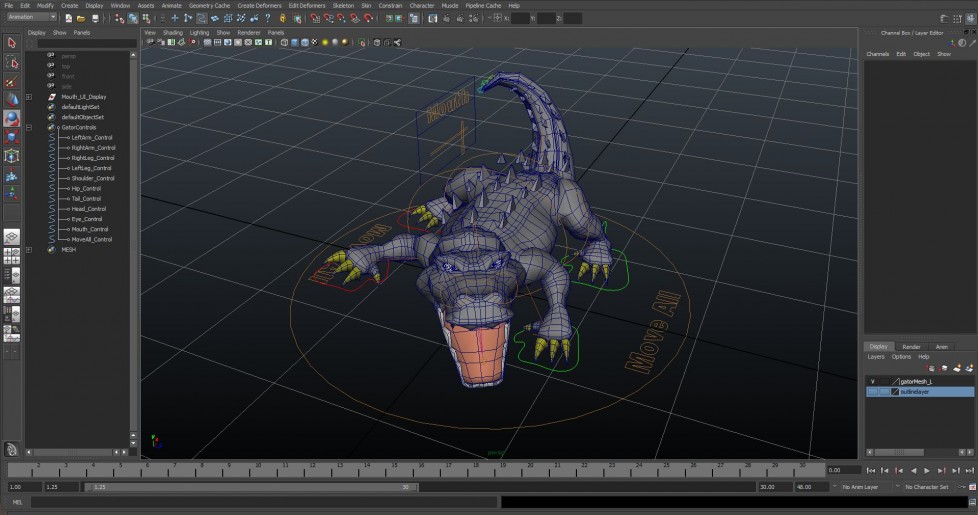The height and width of the screenshot is (515, 978).
Task: Jump to start of playback range
Action: (871, 470)
